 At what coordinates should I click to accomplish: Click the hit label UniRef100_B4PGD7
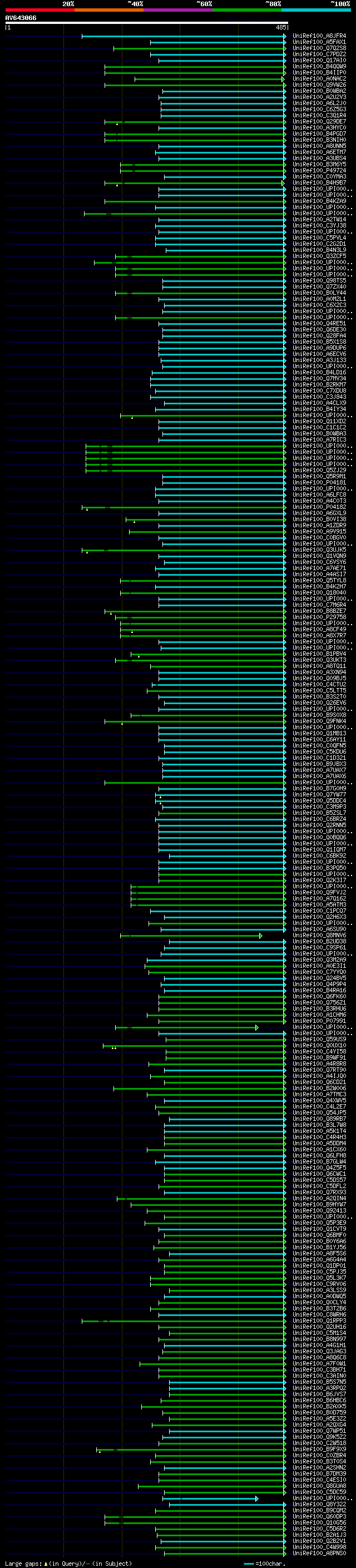(x=319, y=133)
